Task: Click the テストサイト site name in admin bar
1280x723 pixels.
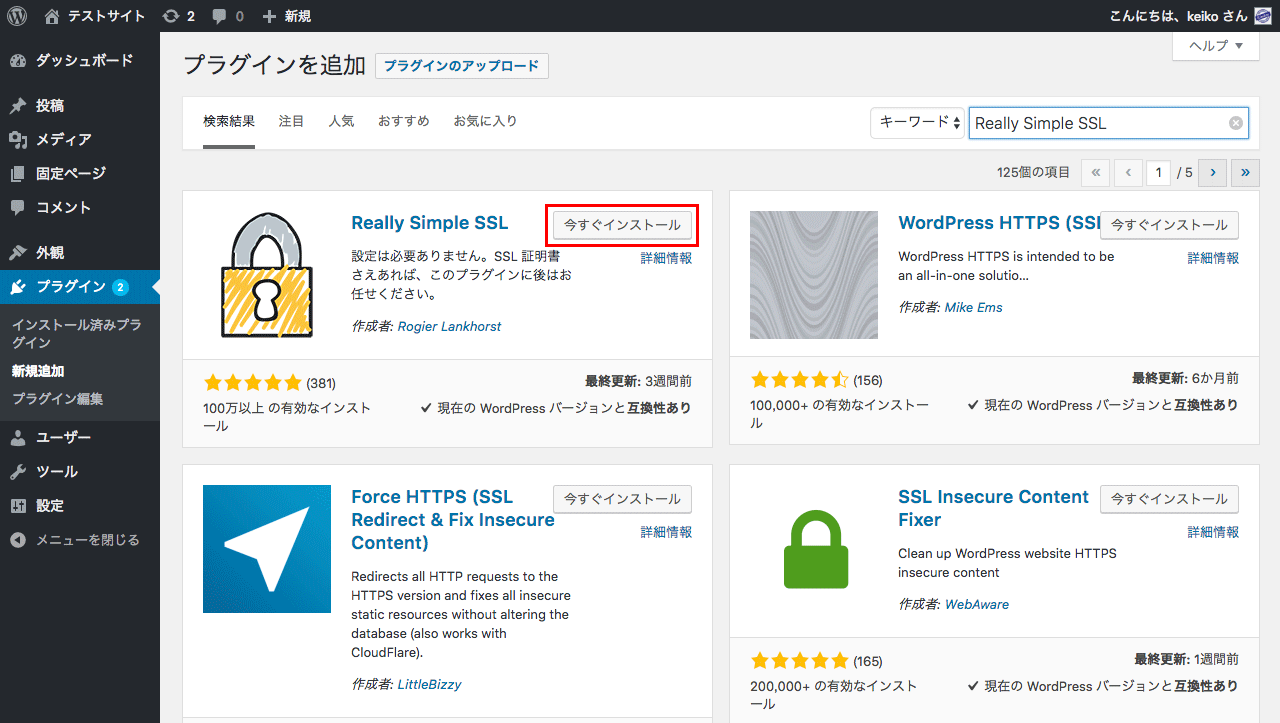Action: point(106,16)
